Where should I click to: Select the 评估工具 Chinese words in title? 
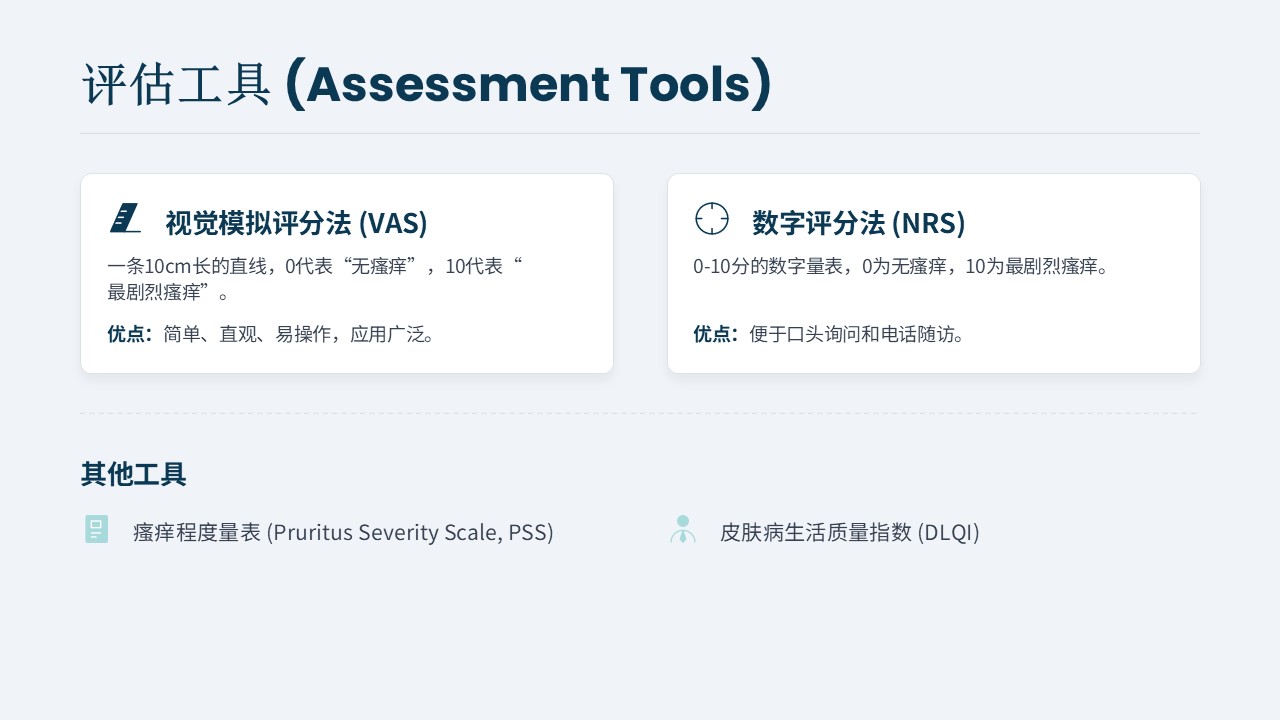pyautogui.click(x=176, y=85)
